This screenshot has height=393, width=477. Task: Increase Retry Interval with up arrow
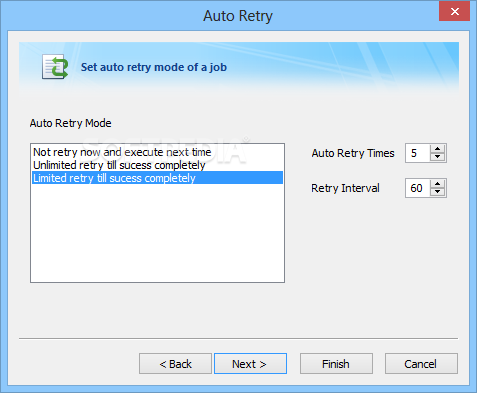437,184
